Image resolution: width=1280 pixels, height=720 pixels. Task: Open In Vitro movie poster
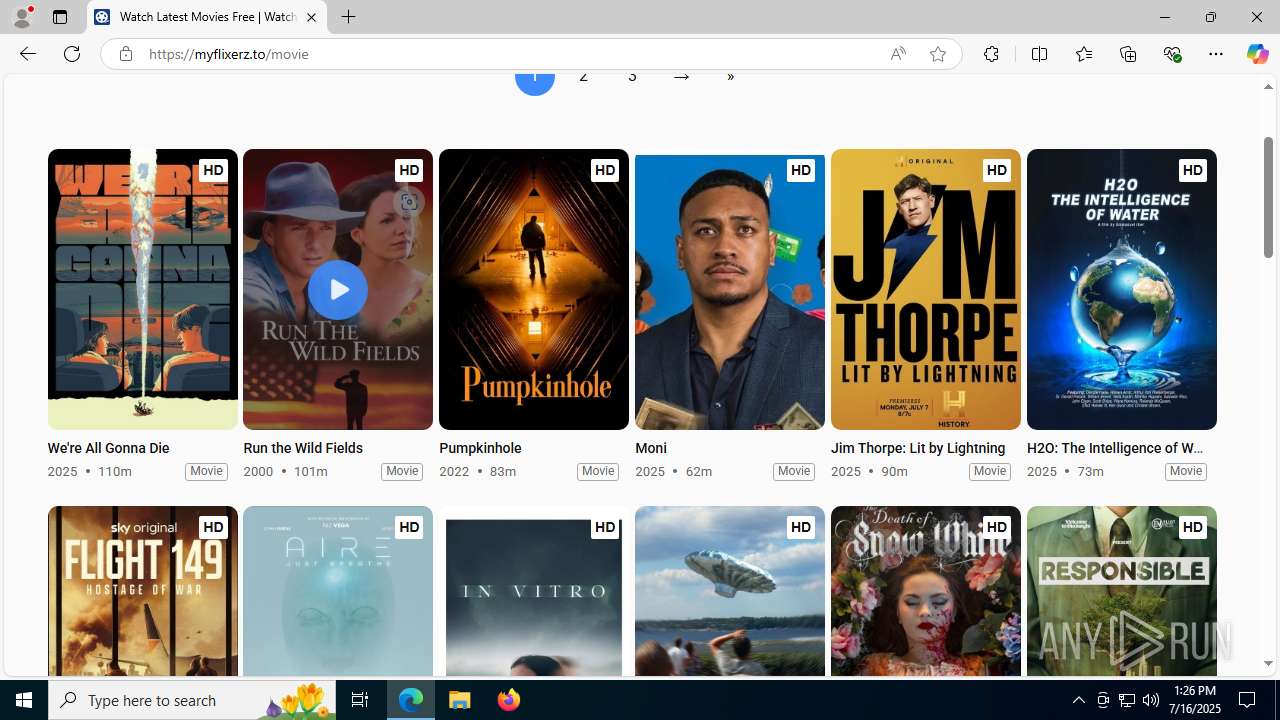pyautogui.click(x=534, y=591)
